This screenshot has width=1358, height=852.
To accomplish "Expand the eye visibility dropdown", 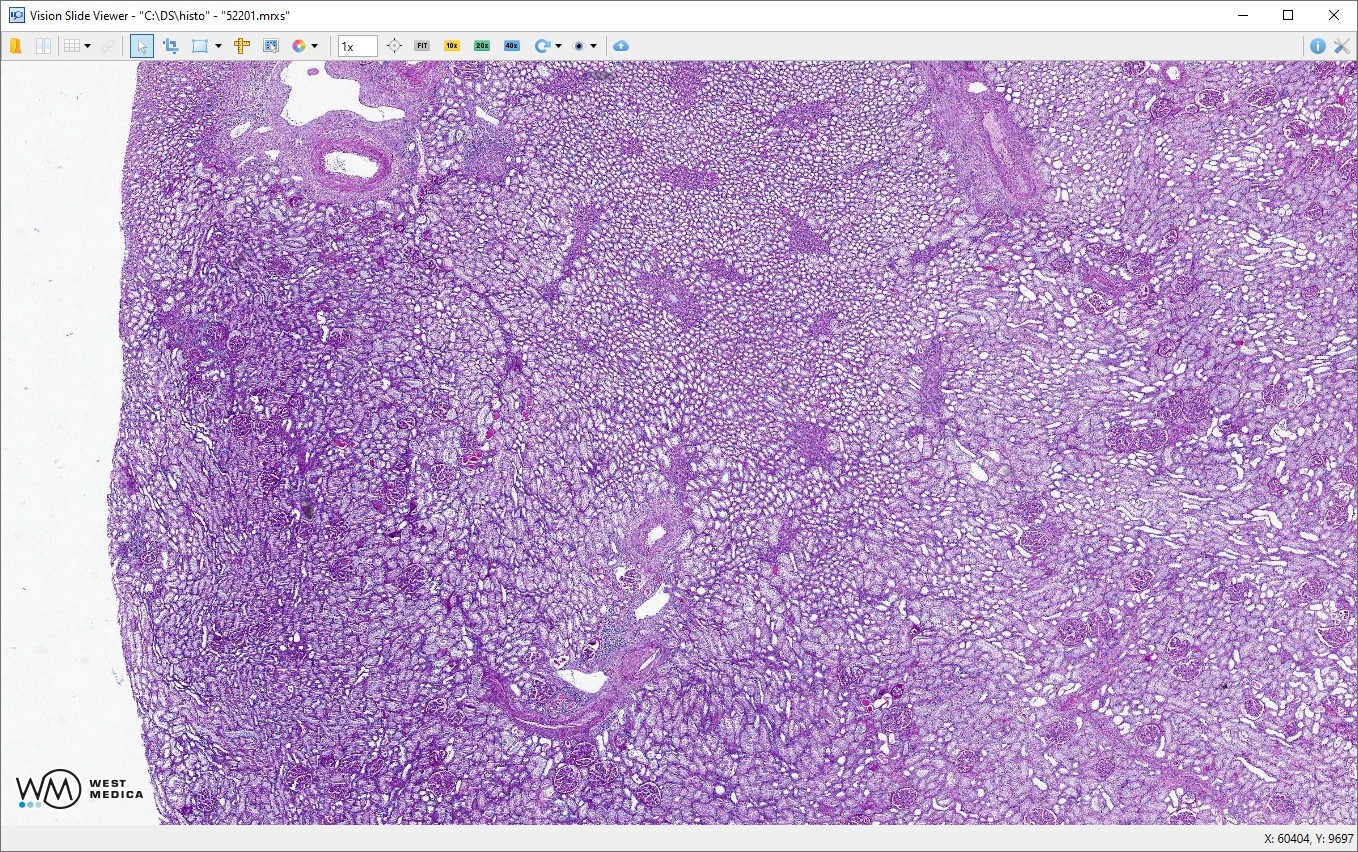I will pos(593,46).
